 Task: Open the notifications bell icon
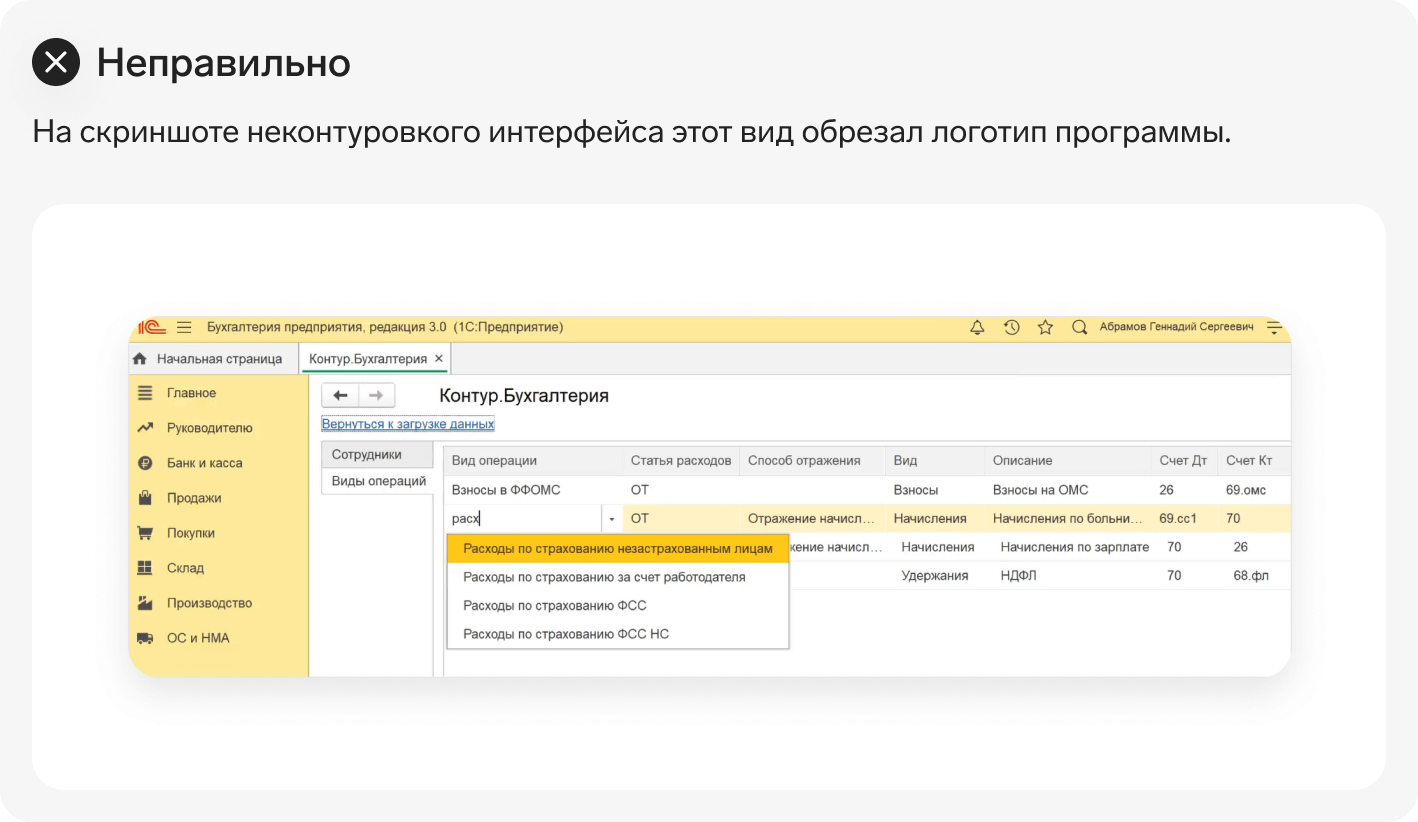click(978, 327)
